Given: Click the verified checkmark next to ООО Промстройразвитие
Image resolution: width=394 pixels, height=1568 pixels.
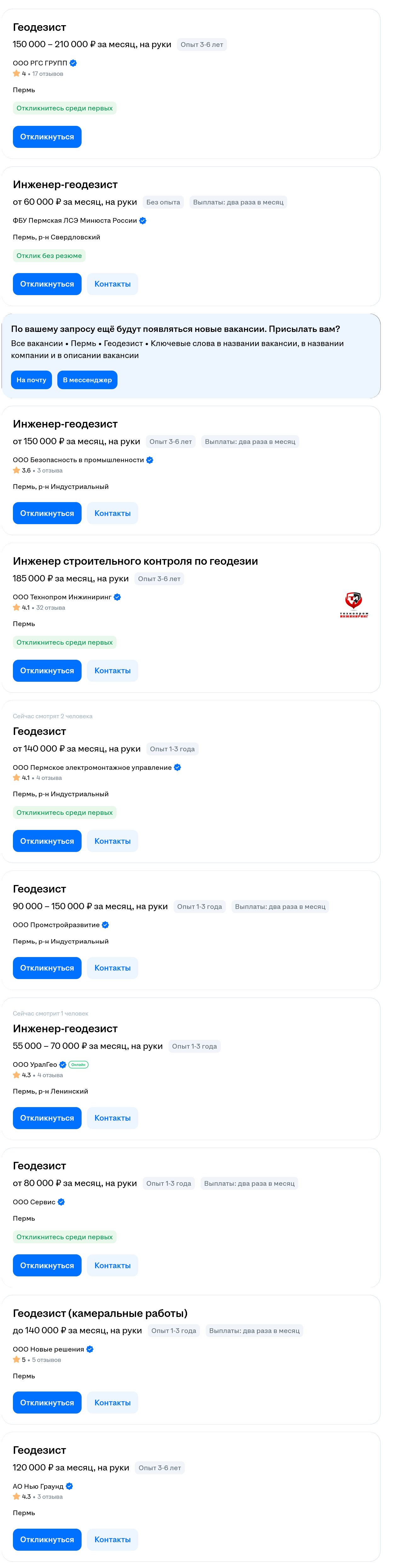Looking at the screenshot, I should (106, 925).
